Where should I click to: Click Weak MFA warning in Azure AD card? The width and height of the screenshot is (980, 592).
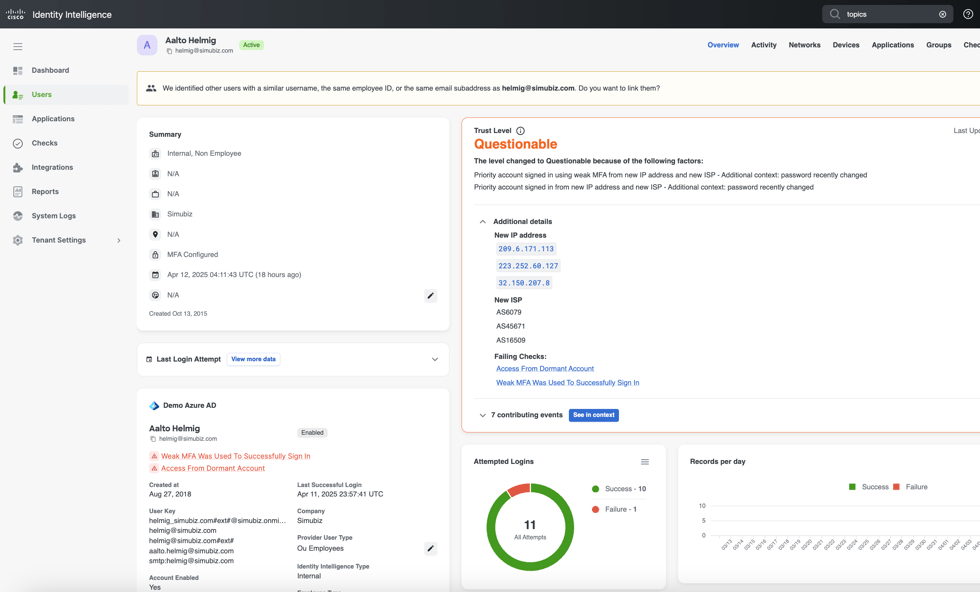pyautogui.click(x=236, y=456)
